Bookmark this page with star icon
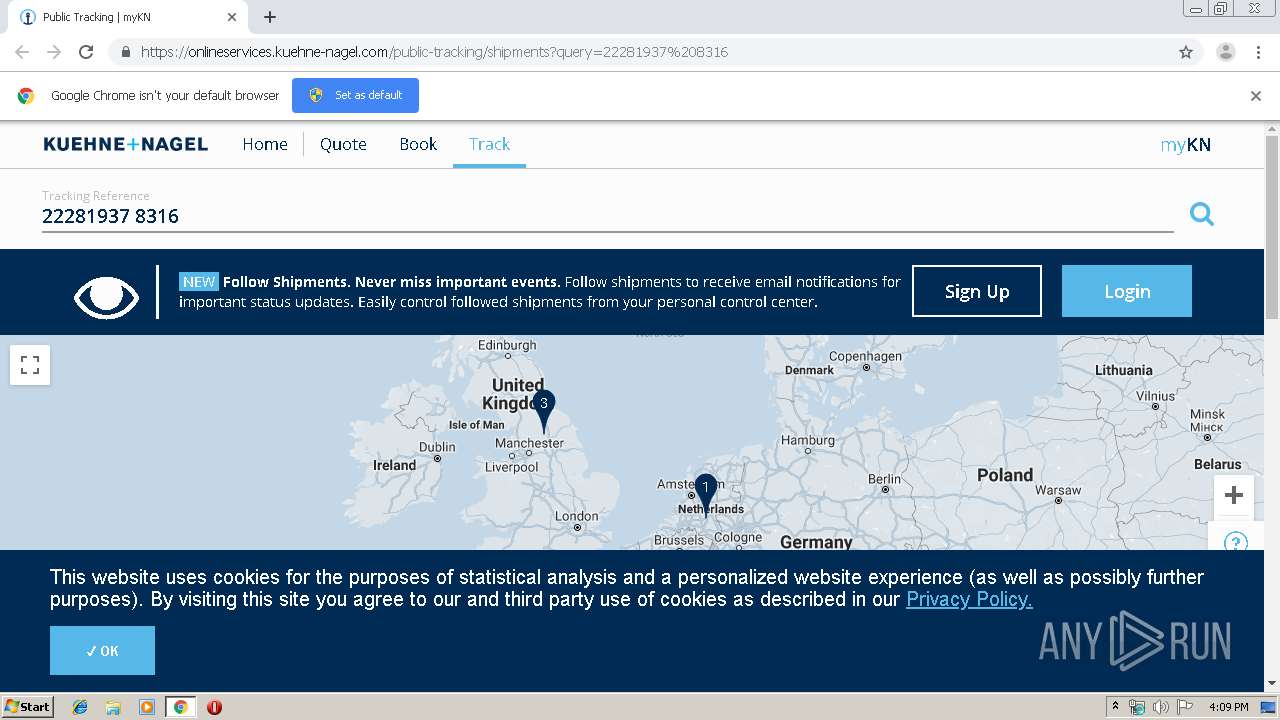1280x720 pixels. (x=1186, y=52)
